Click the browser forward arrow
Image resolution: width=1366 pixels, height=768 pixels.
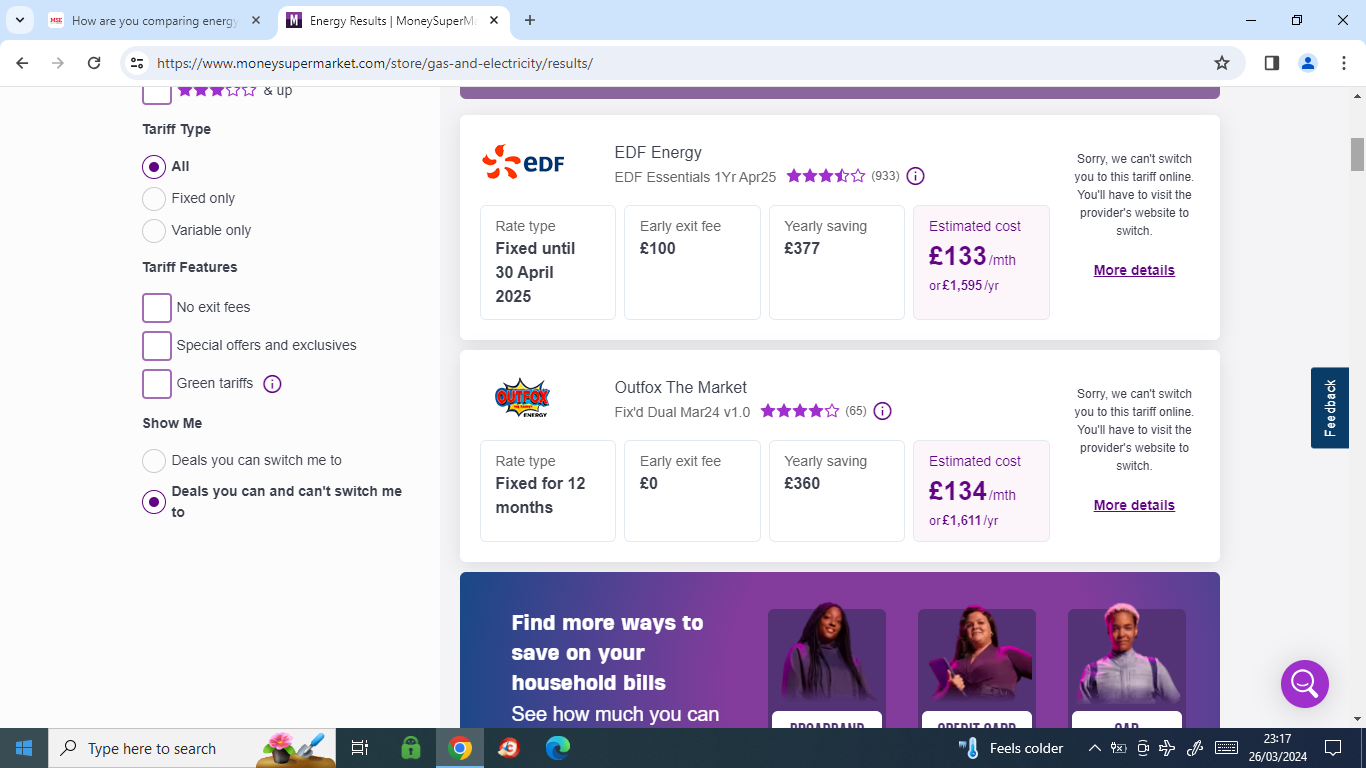[x=58, y=63]
